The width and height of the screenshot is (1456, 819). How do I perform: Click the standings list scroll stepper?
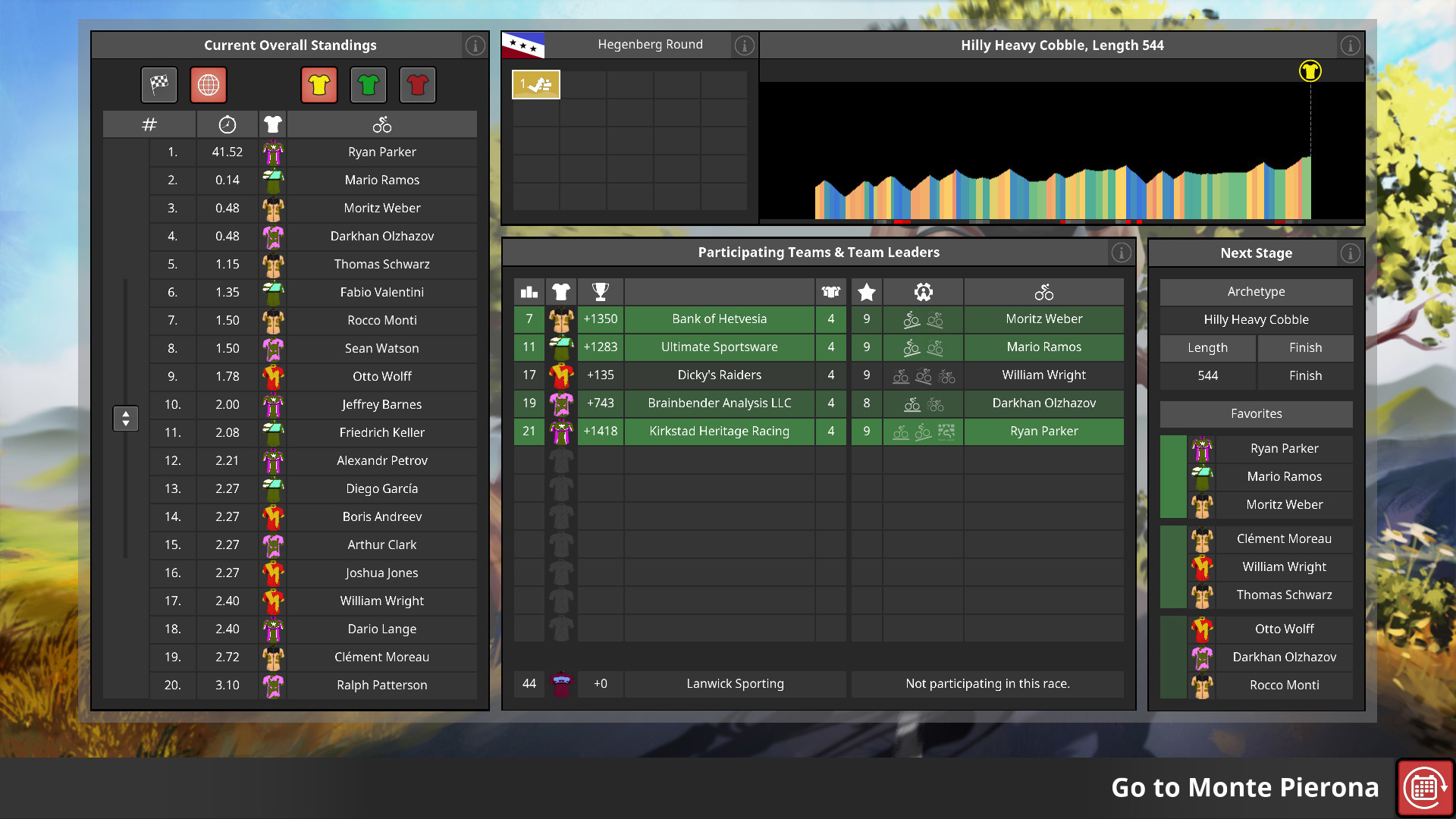(126, 418)
